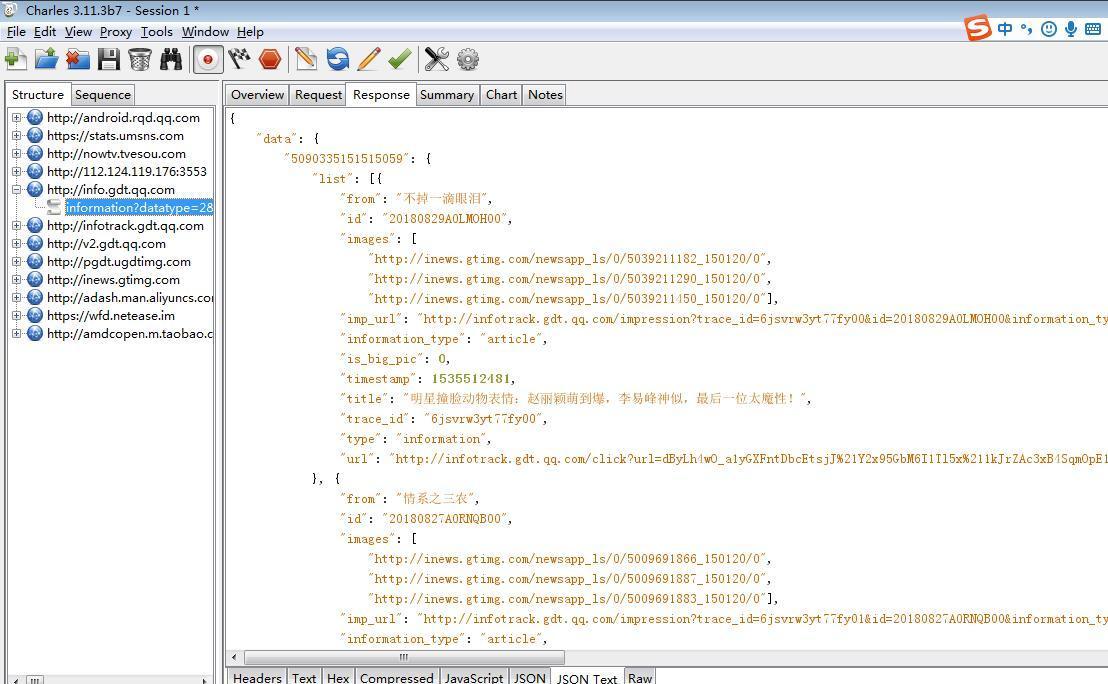Show the Compressed view tab
Viewport: 1108px width, 684px height.
pyautogui.click(x=396, y=677)
